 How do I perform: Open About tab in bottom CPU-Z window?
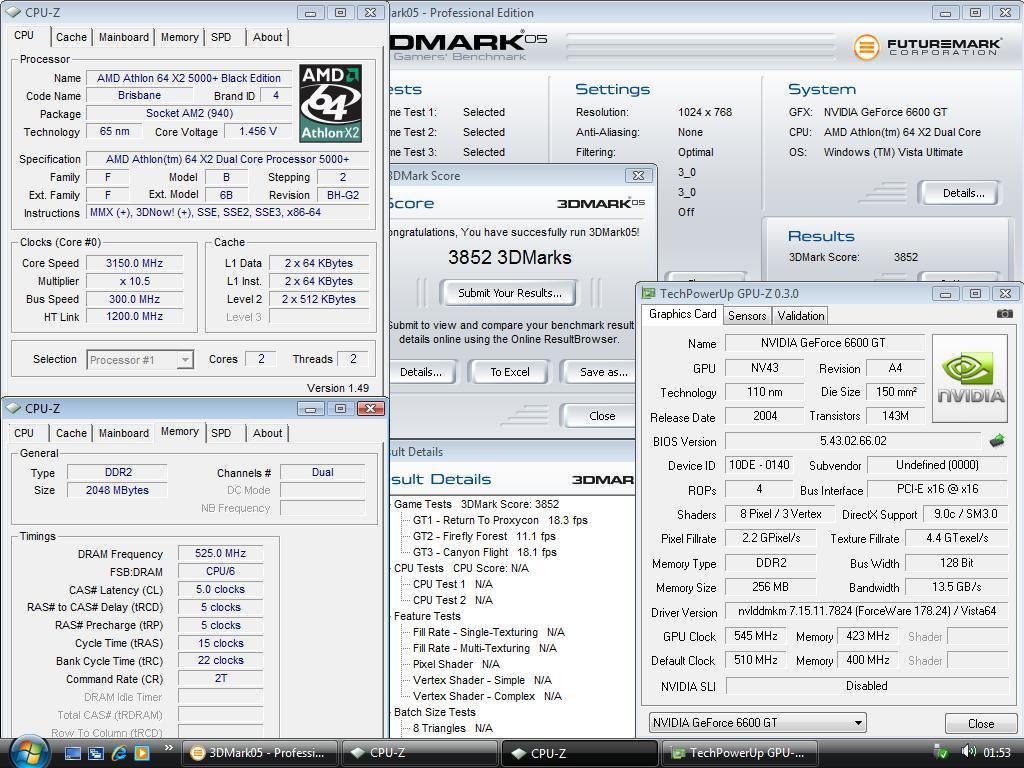[268, 433]
